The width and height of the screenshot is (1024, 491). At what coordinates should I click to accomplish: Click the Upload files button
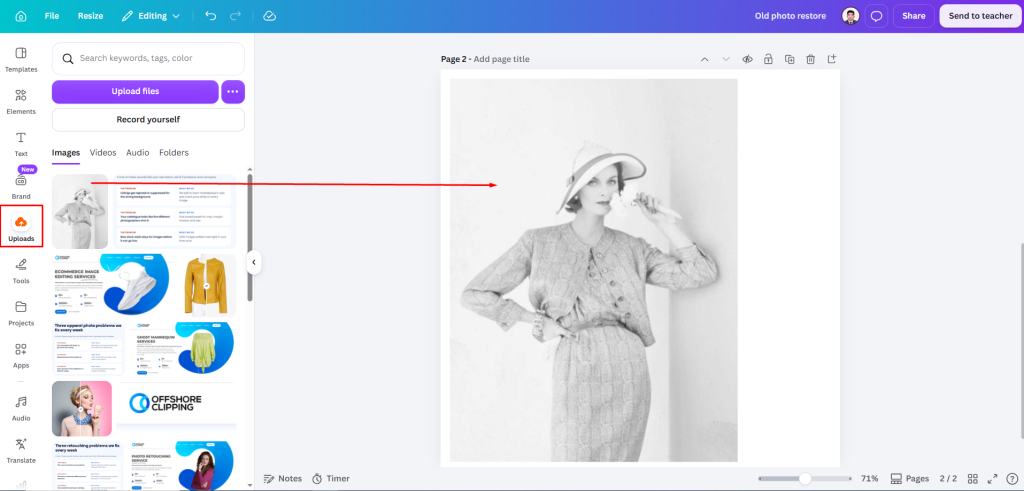(x=135, y=91)
